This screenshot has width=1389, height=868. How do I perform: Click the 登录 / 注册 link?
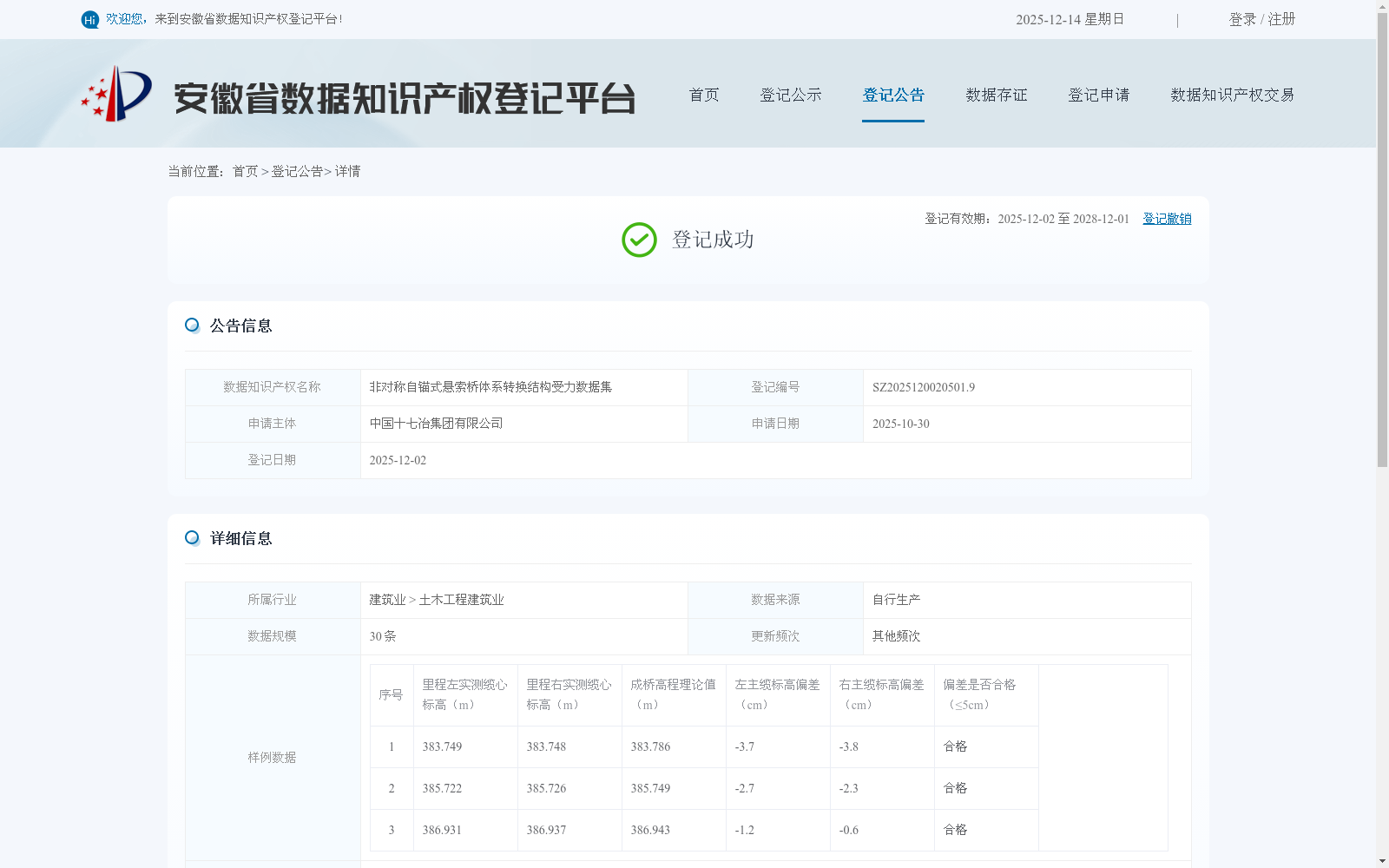1262,19
